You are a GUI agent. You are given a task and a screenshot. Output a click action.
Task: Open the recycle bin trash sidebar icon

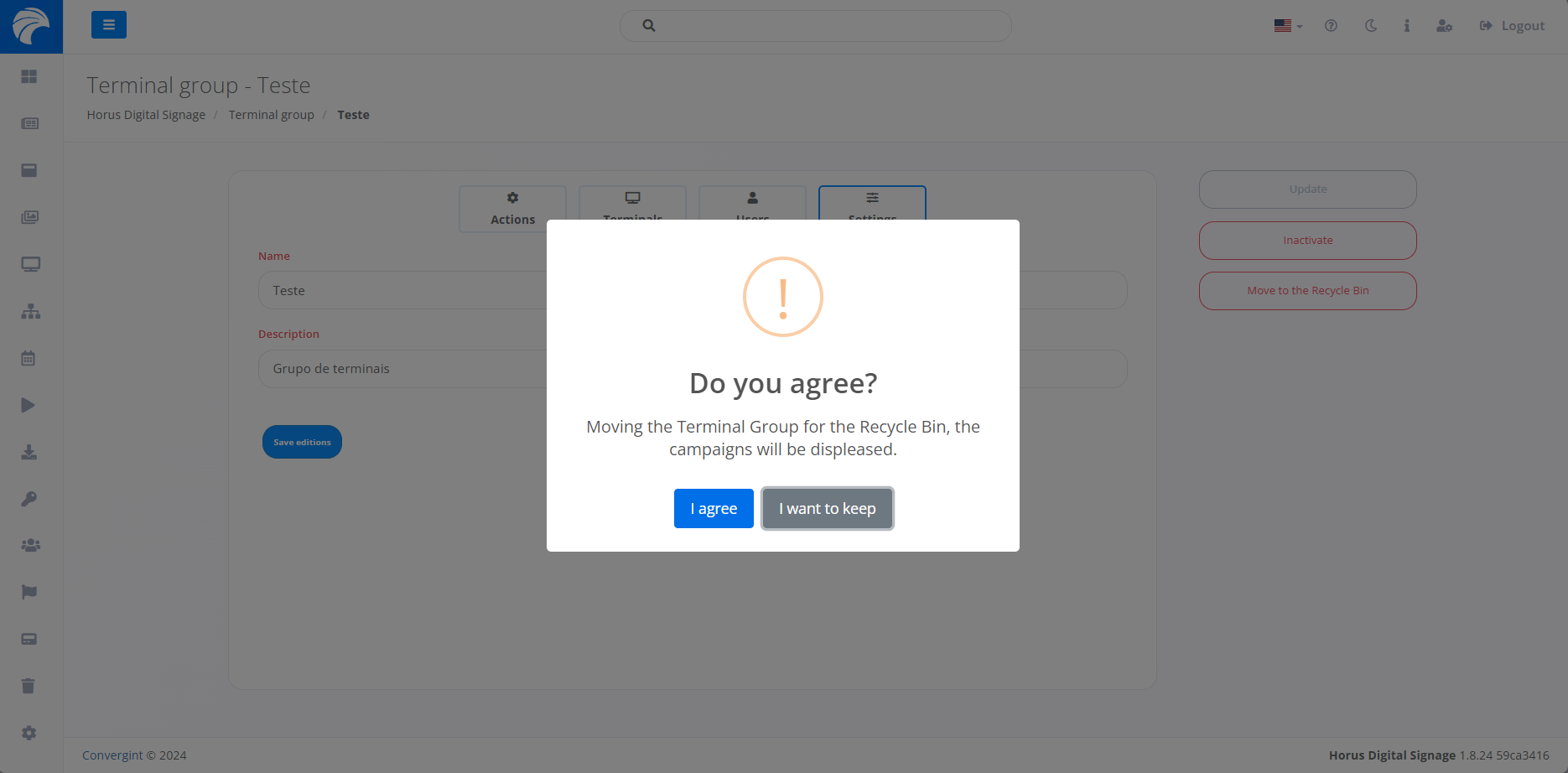[29, 686]
